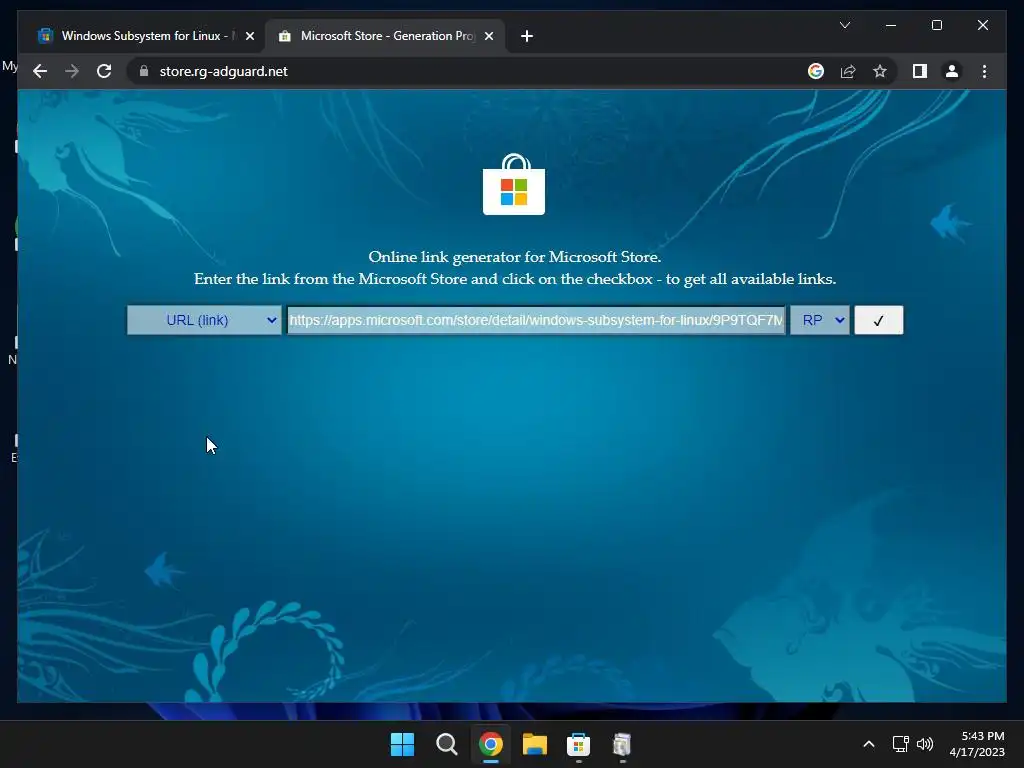The image size is (1024, 768).
Task: Open Chrome's three-dot menu
Action: coord(984,71)
